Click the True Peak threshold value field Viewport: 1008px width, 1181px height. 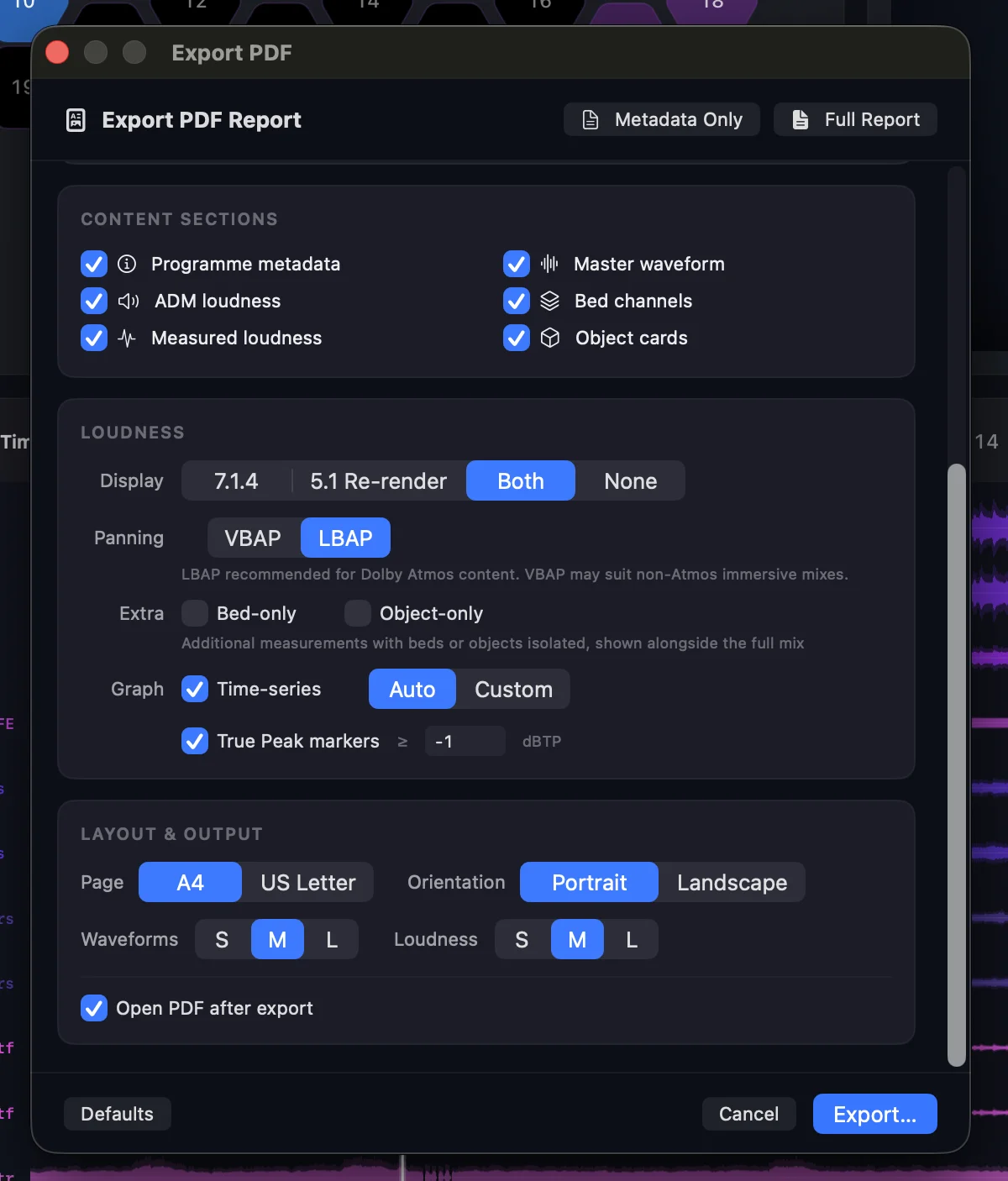coord(465,741)
